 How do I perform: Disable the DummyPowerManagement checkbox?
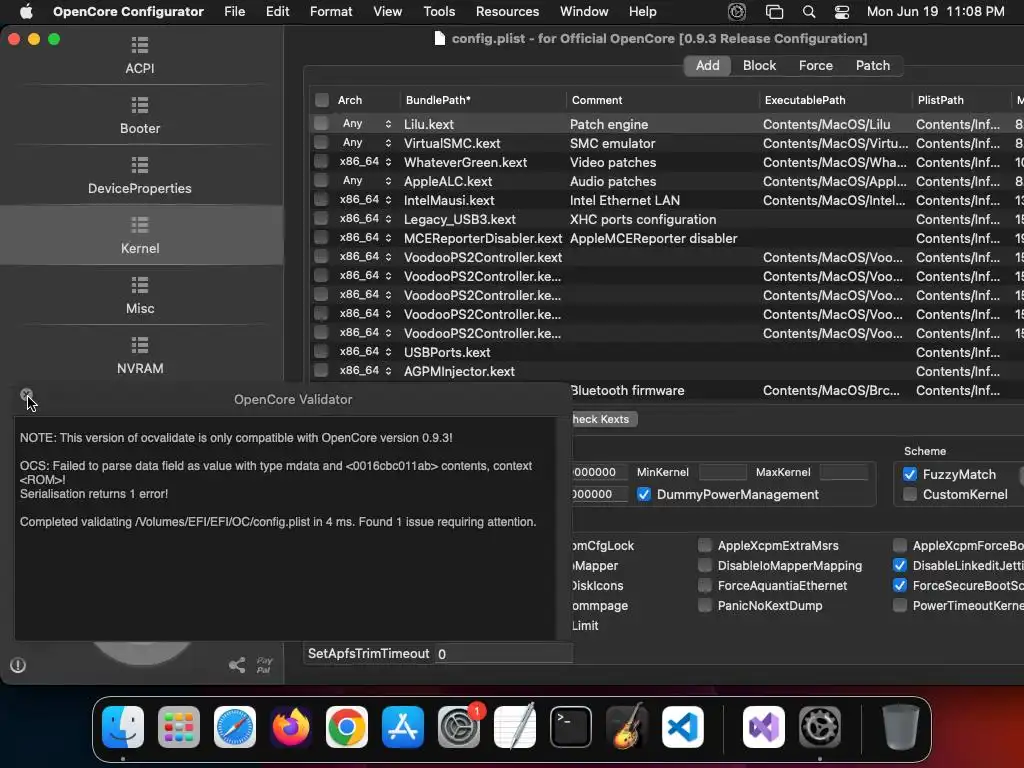[644, 494]
